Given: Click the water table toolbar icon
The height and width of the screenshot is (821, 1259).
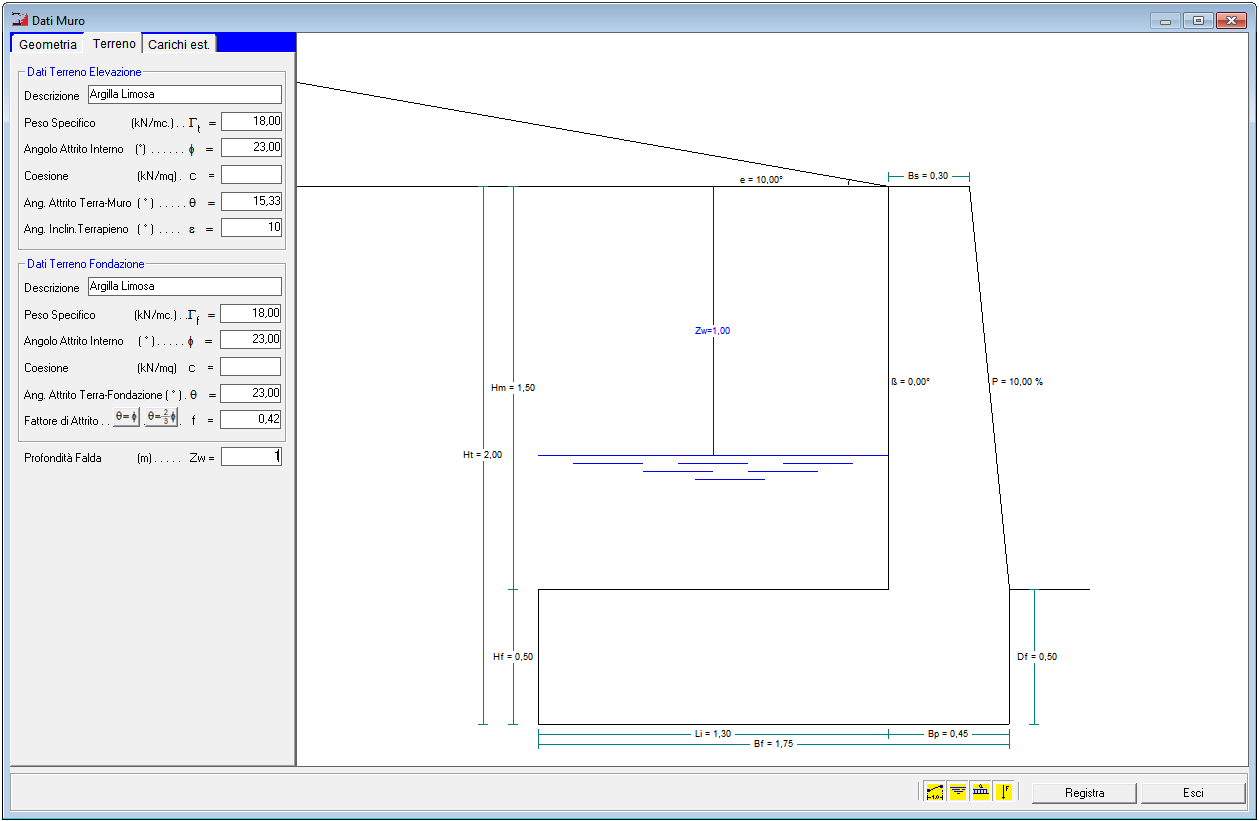Looking at the screenshot, I should tap(958, 792).
